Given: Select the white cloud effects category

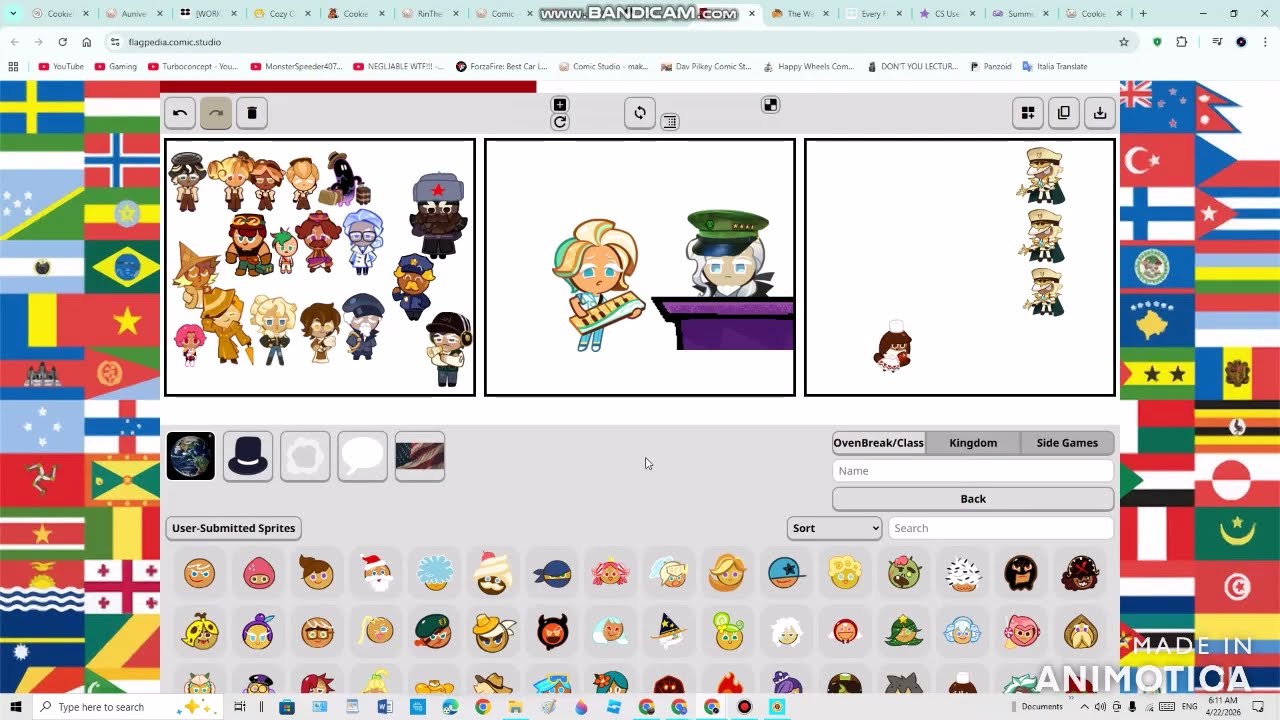Looking at the screenshot, I should pyautogui.click(x=305, y=456).
